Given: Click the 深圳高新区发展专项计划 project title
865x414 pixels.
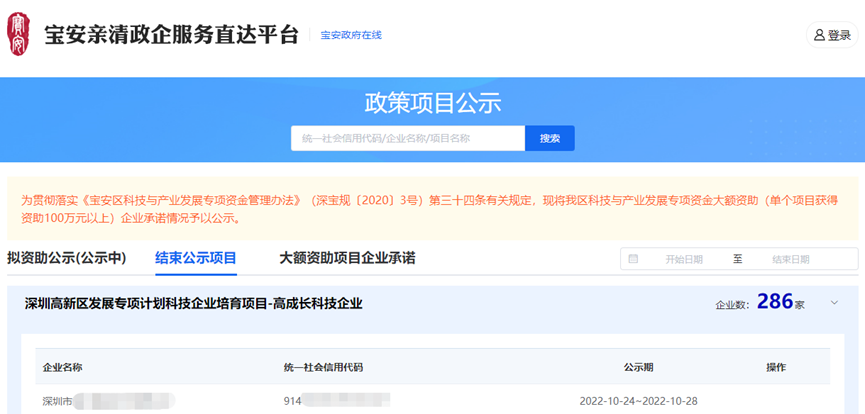Looking at the screenshot, I should click(x=193, y=303).
